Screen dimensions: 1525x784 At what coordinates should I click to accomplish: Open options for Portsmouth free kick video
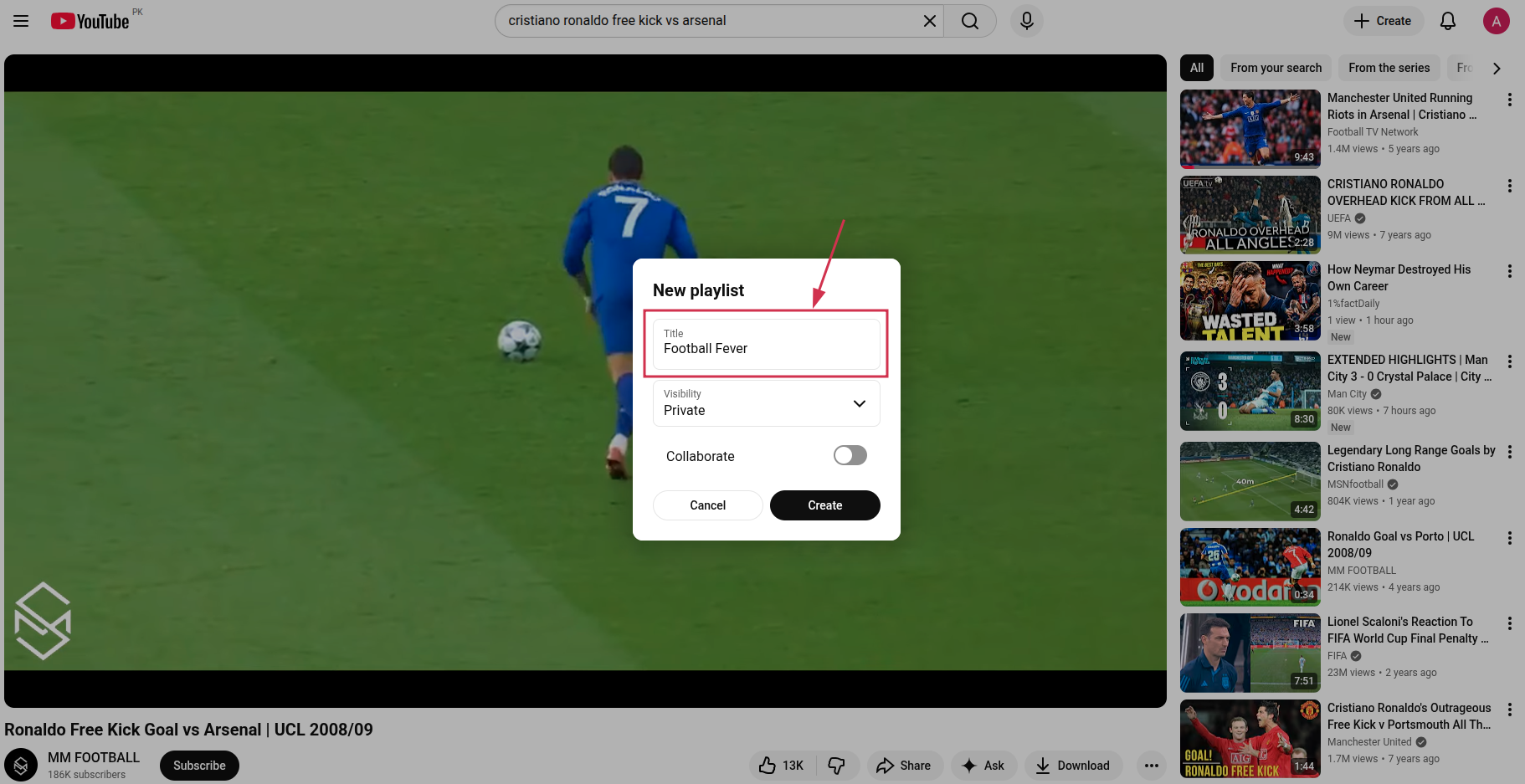[x=1510, y=710]
